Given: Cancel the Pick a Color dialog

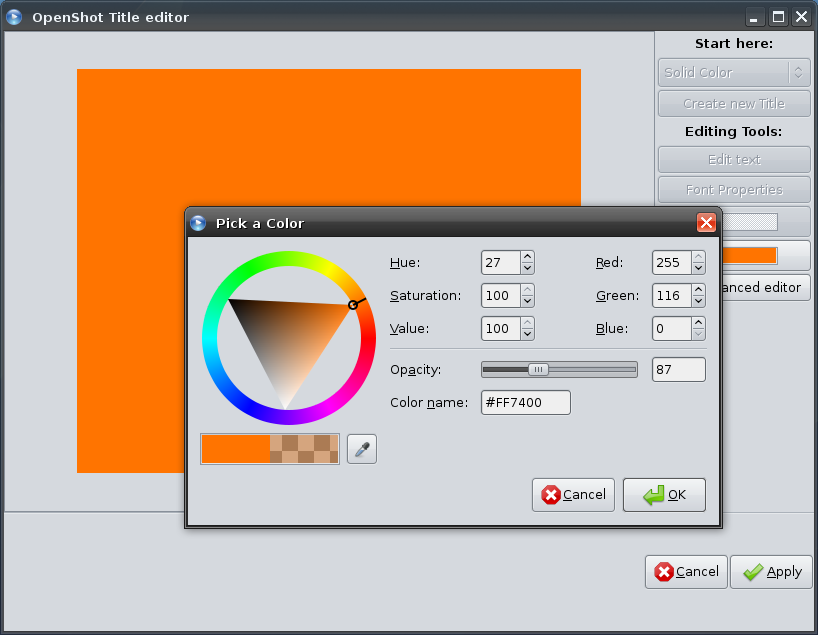Looking at the screenshot, I should click(x=574, y=495).
